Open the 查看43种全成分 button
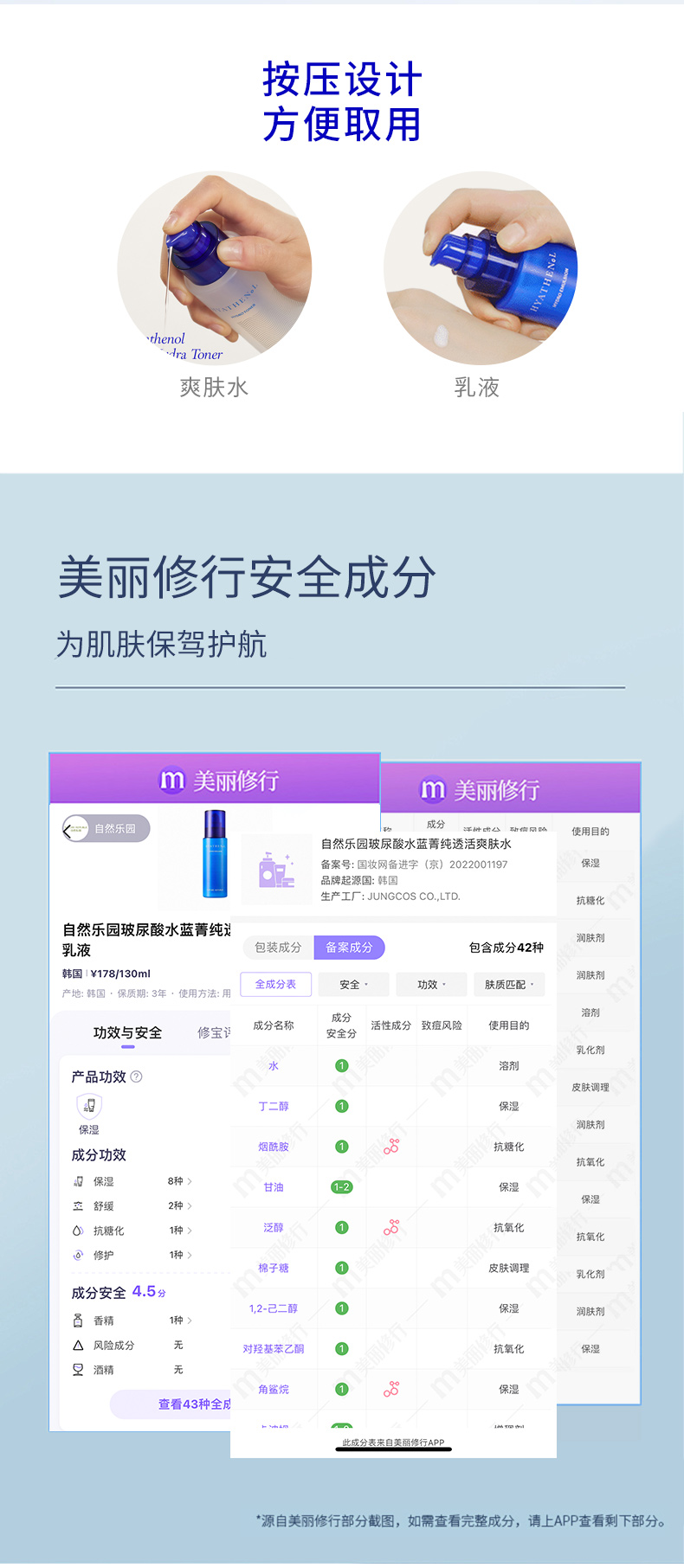684x1568 pixels. (x=171, y=1404)
